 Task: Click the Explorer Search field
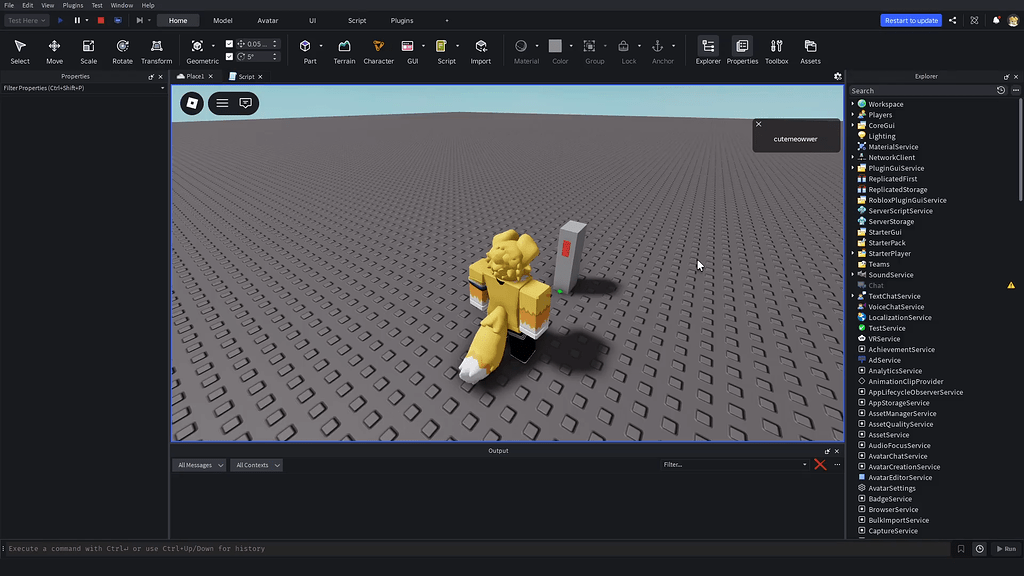click(921, 91)
